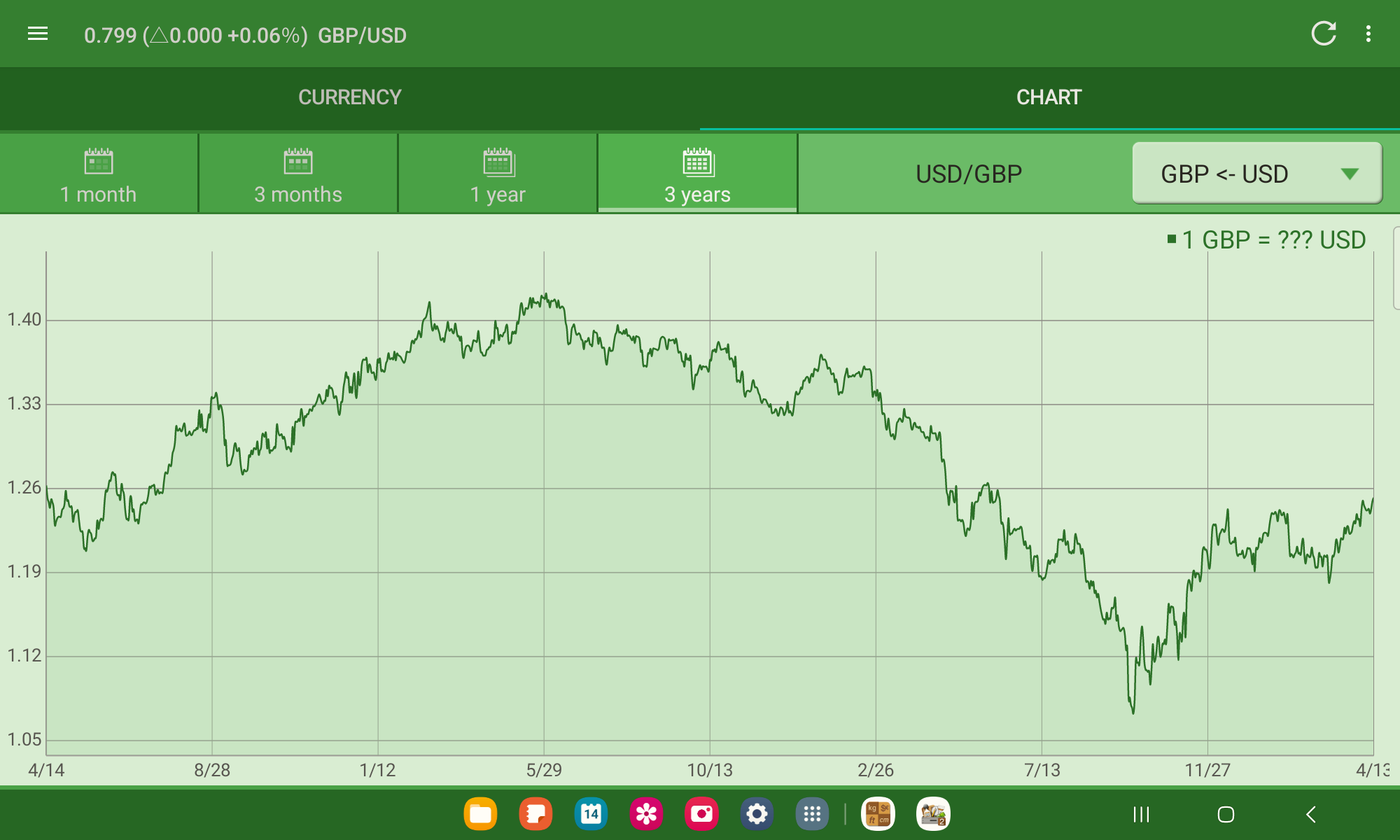Select the 3 years range
This screenshot has width=1400, height=840.
(697, 175)
